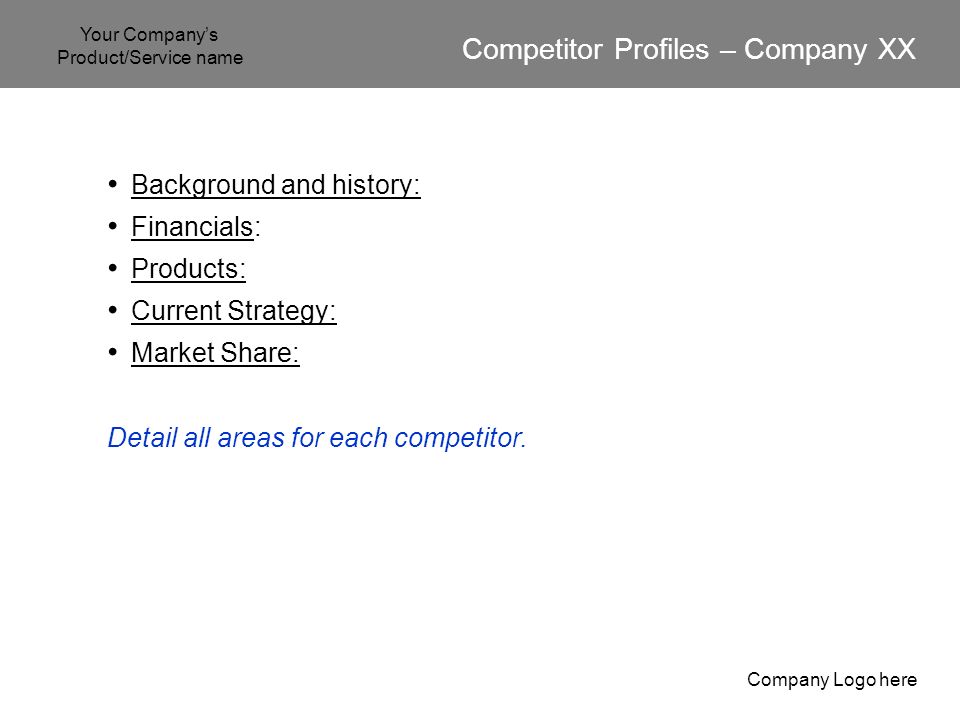Click the Company Logo here placeholder
Image resolution: width=960 pixels, height=720 pixels.
click(832, 680)
